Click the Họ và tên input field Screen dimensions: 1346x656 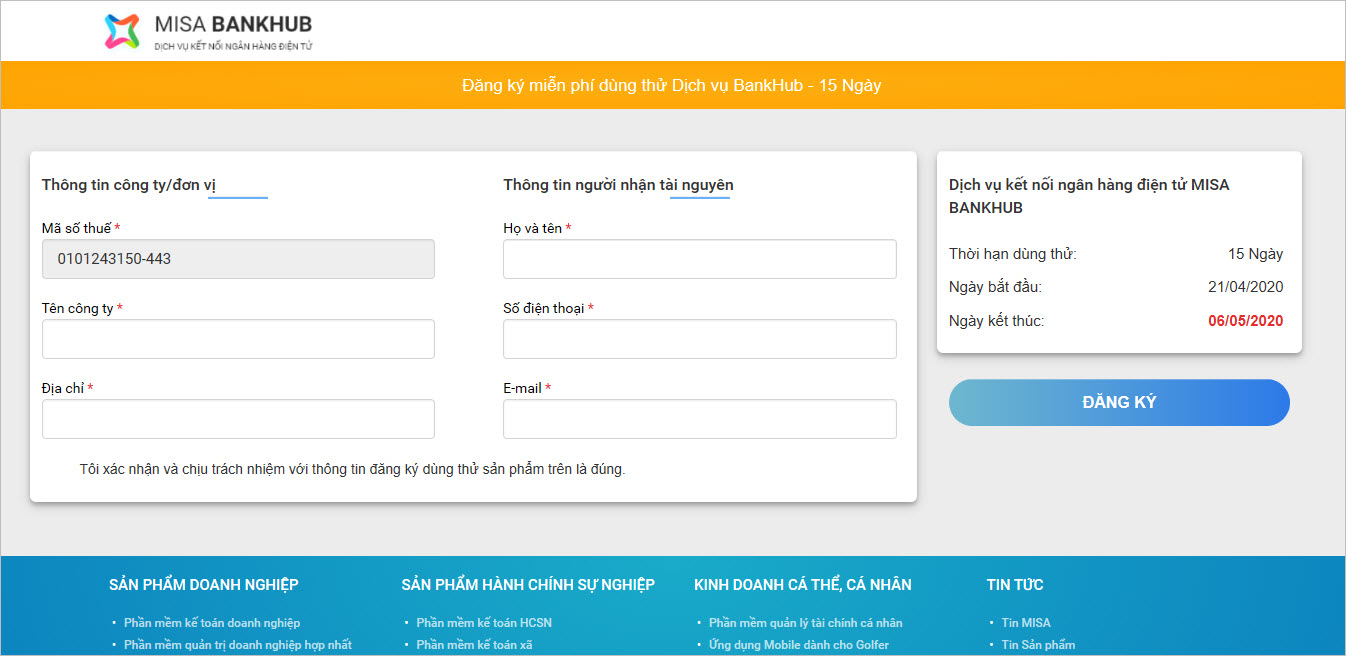point(699,259)
